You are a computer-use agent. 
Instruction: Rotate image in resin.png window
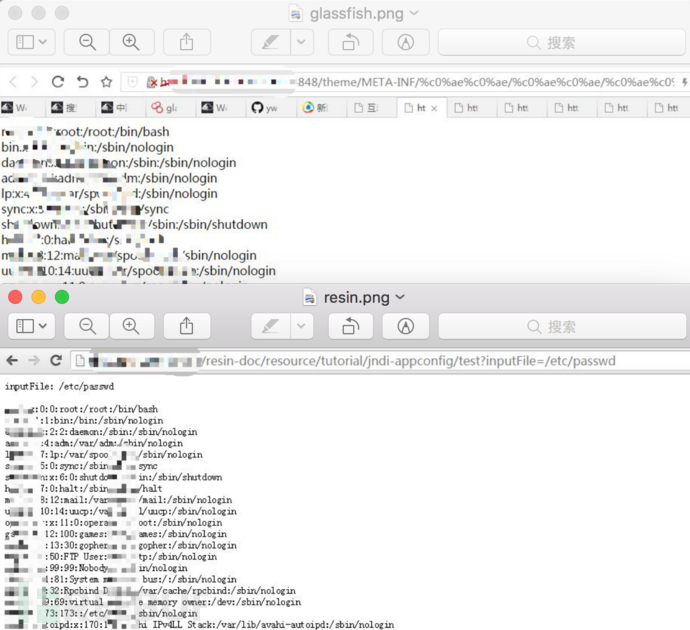351,326
